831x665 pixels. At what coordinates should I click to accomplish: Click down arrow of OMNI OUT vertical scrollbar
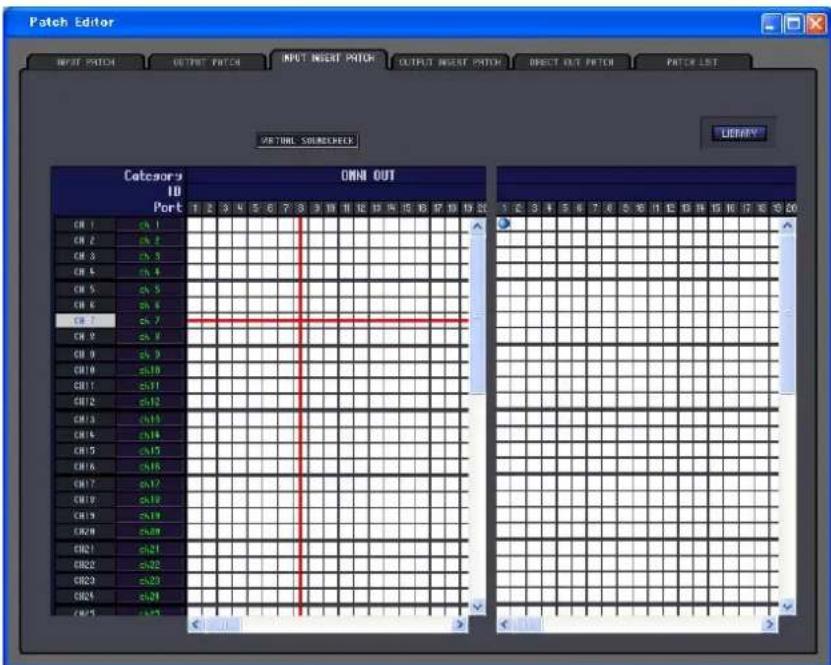(478, 606)
